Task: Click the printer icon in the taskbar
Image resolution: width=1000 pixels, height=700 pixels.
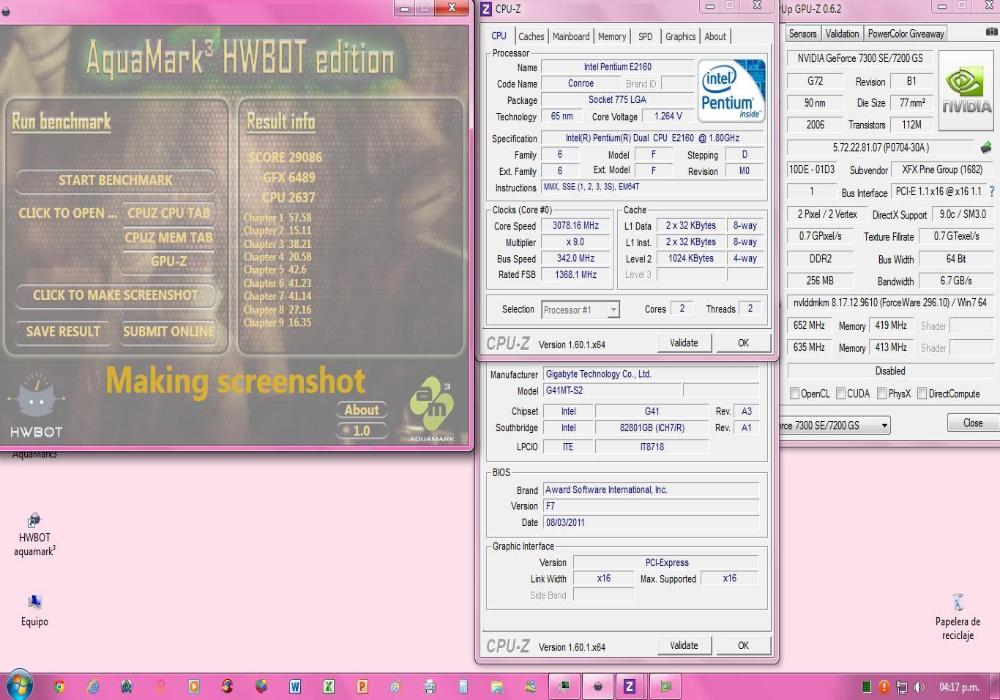Action: tap(429, 687)
